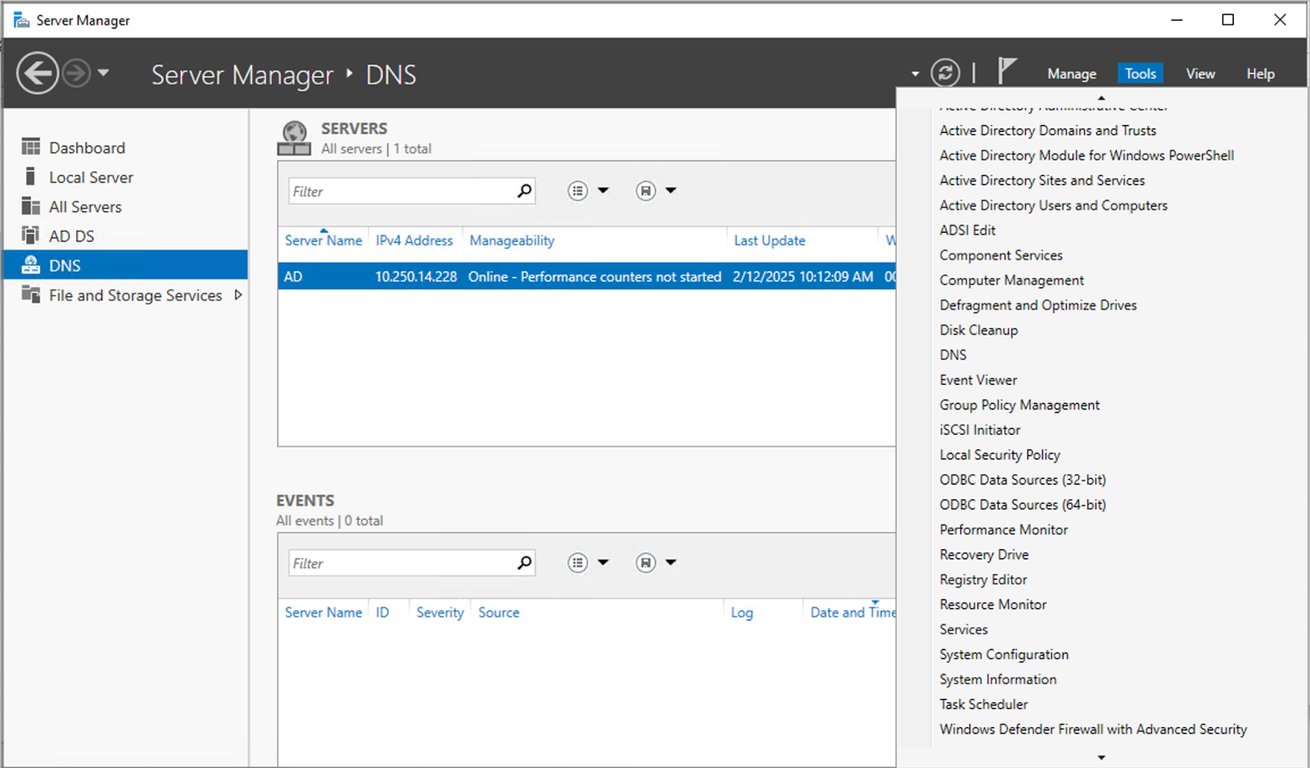The height and width of the screenshot is (768, 1310).
Task: Refresh Server Manager with the refresh icon
Action: 945,72
